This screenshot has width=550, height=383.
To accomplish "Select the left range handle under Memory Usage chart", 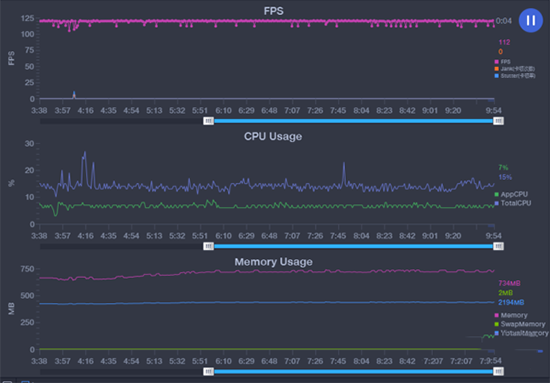I will coord(208,371).
